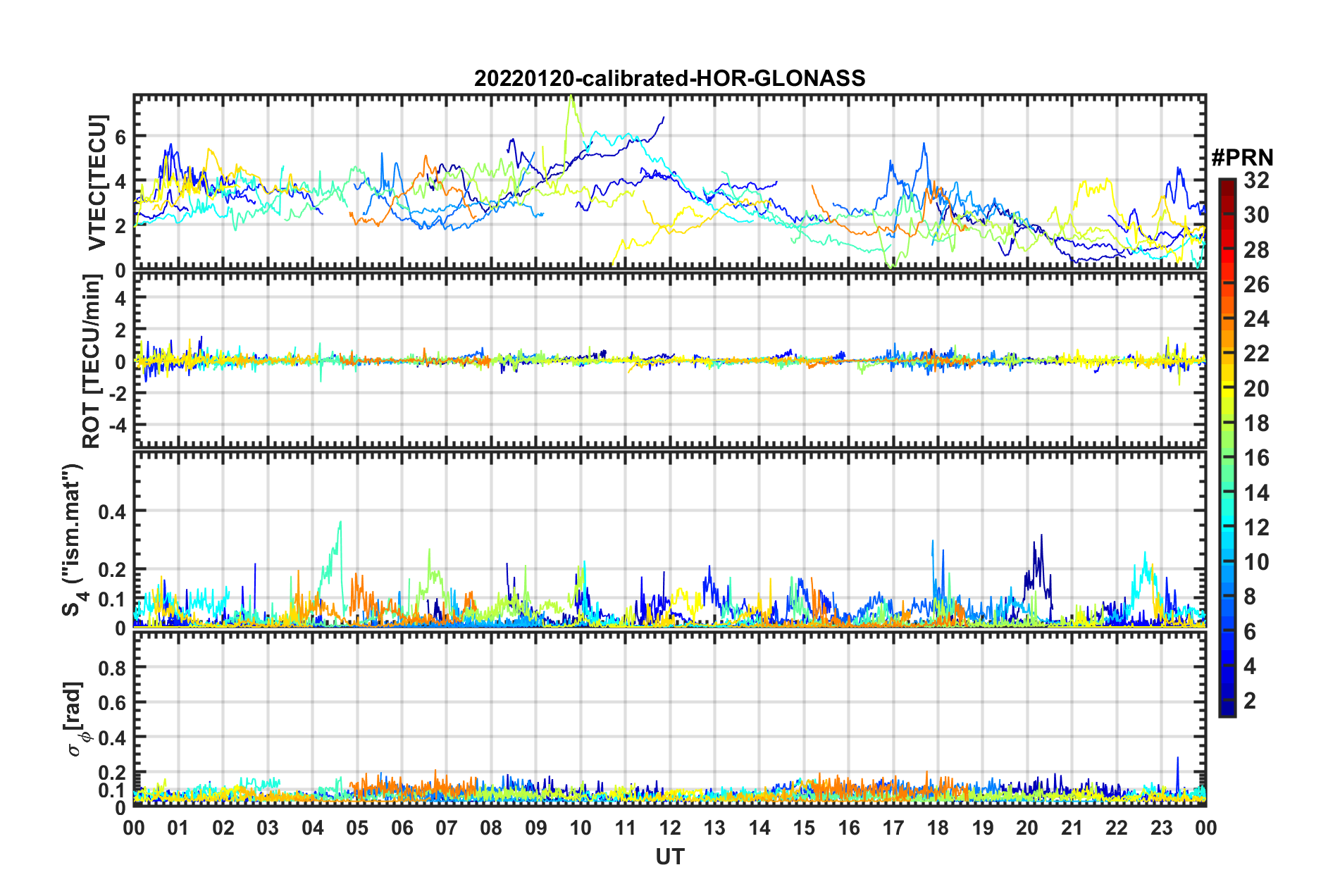Click colorbar tick label 8
1340x896 pixels.
(x=1250, y=597)
